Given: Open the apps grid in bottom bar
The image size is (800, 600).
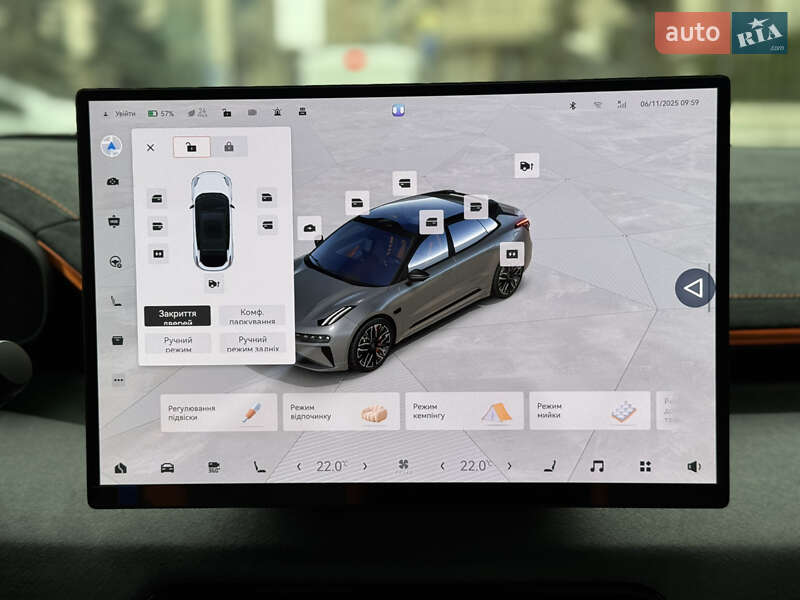Looking at the screenshot, I should click(x=645, y=466).
